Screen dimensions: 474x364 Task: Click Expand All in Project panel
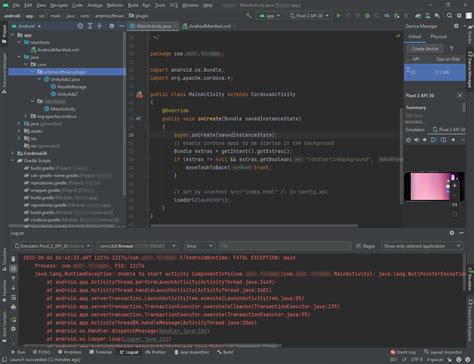90,26
